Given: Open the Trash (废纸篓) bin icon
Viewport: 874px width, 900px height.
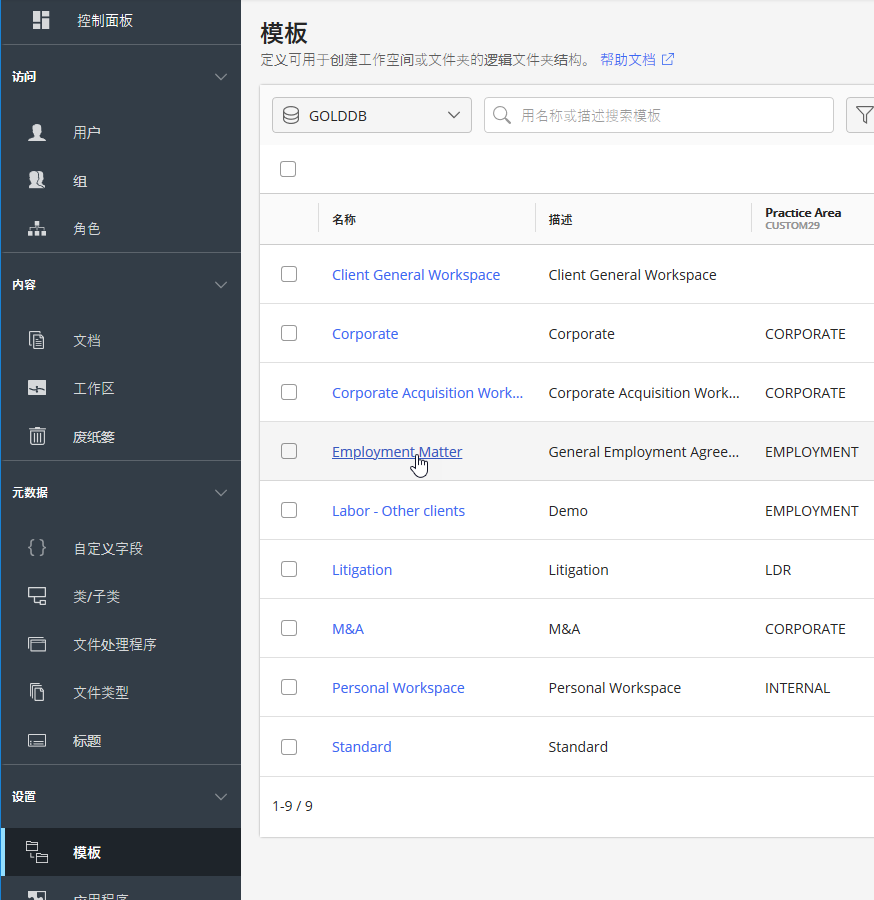Looking at the screenshot, I should click(37, 436).
